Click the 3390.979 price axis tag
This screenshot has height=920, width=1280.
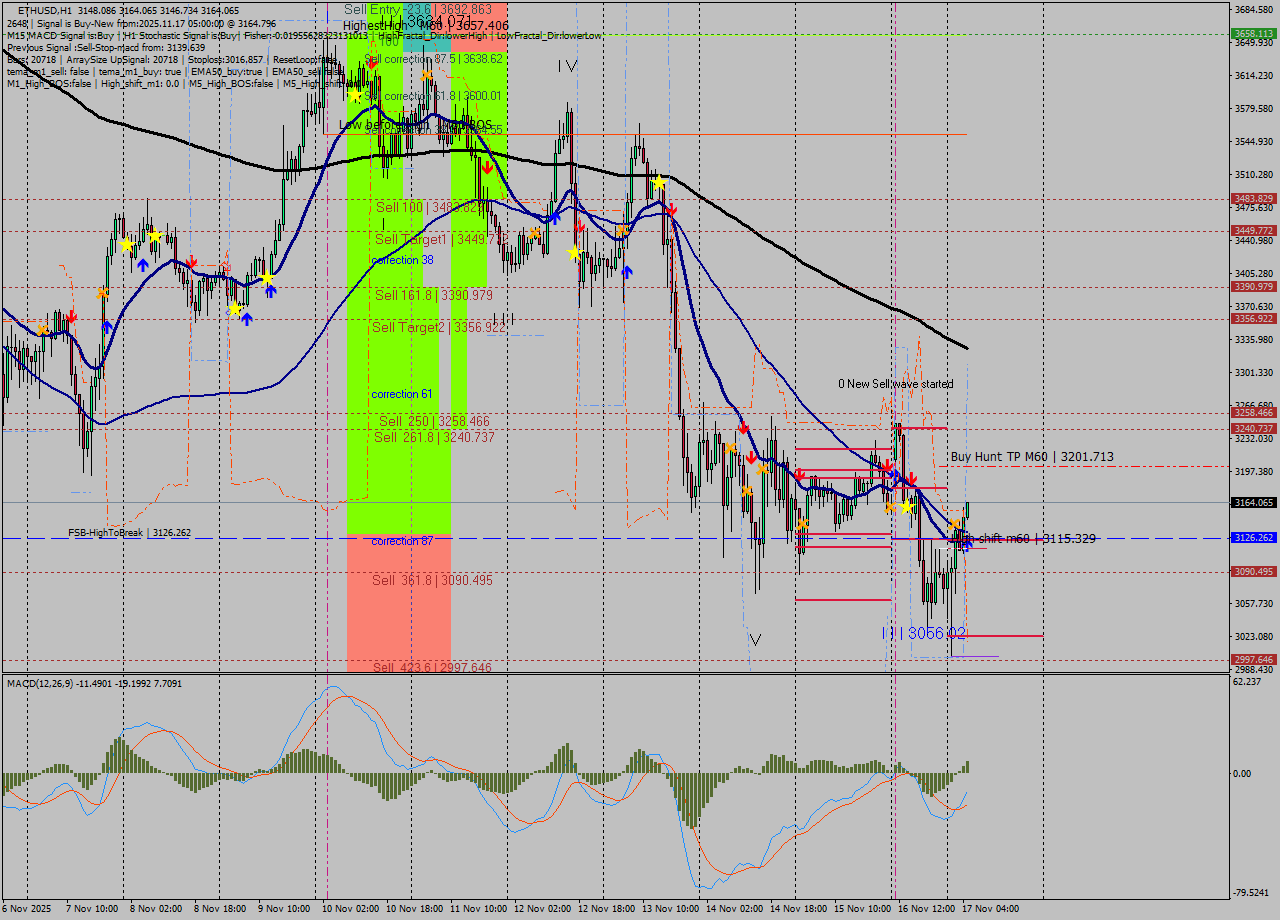[x=1253, y=287]
